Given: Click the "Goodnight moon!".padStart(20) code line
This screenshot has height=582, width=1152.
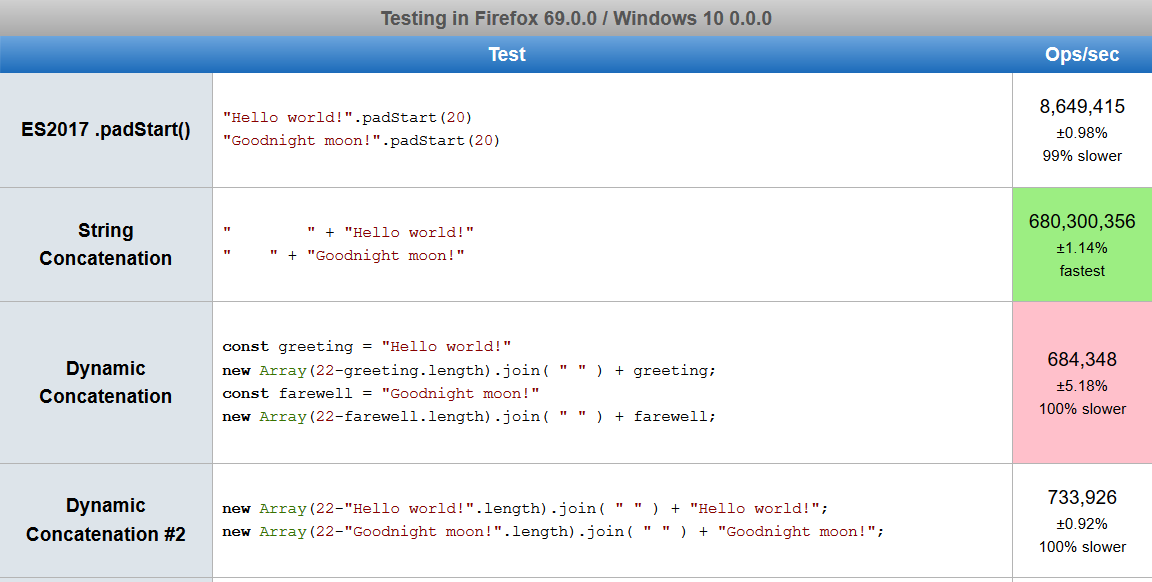Looking at the screenshot, I should [x=361, y=140].
